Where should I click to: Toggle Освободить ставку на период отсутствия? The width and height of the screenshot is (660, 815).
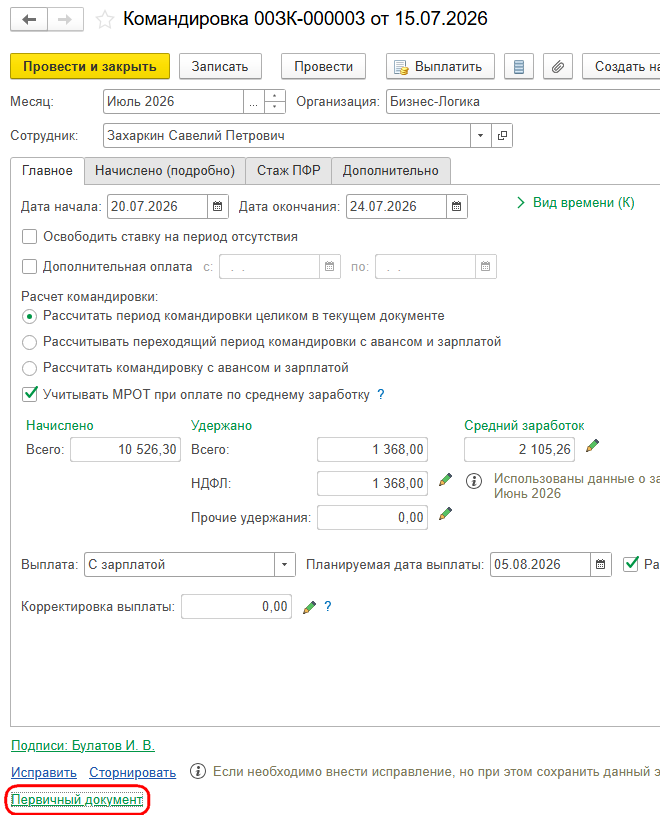point(30,237)
